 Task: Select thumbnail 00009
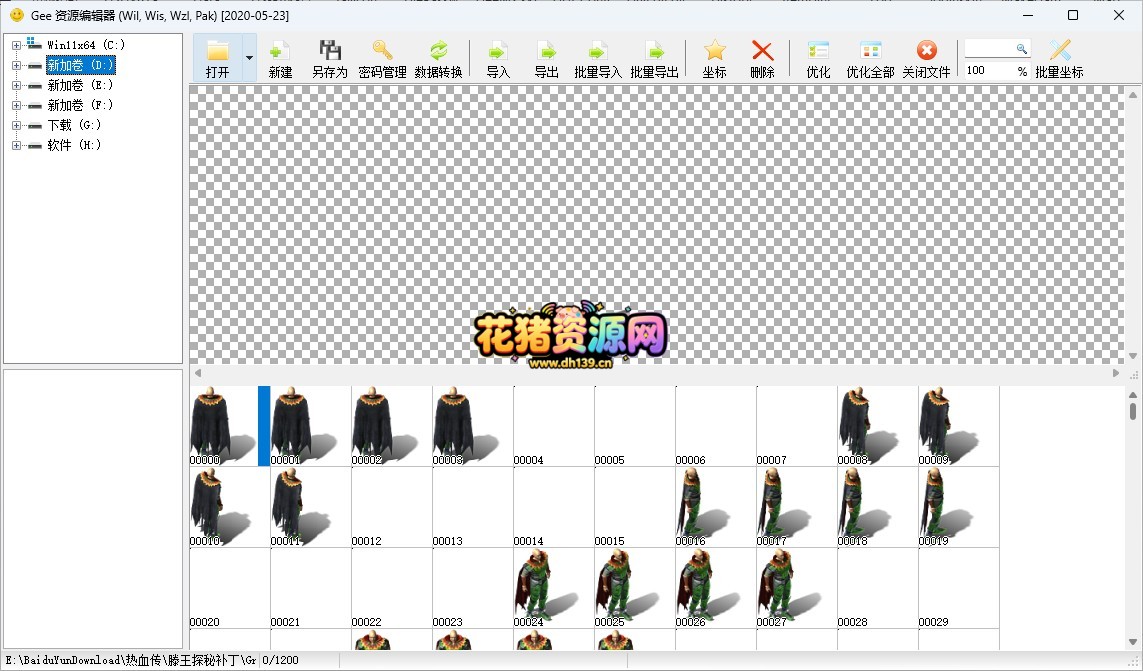958,426
